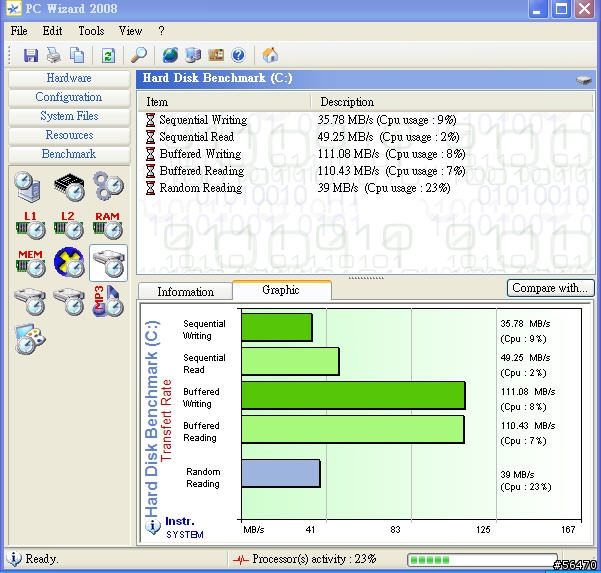
Task: Select the Buffered Writing row
Action: [x=366, y=154]
